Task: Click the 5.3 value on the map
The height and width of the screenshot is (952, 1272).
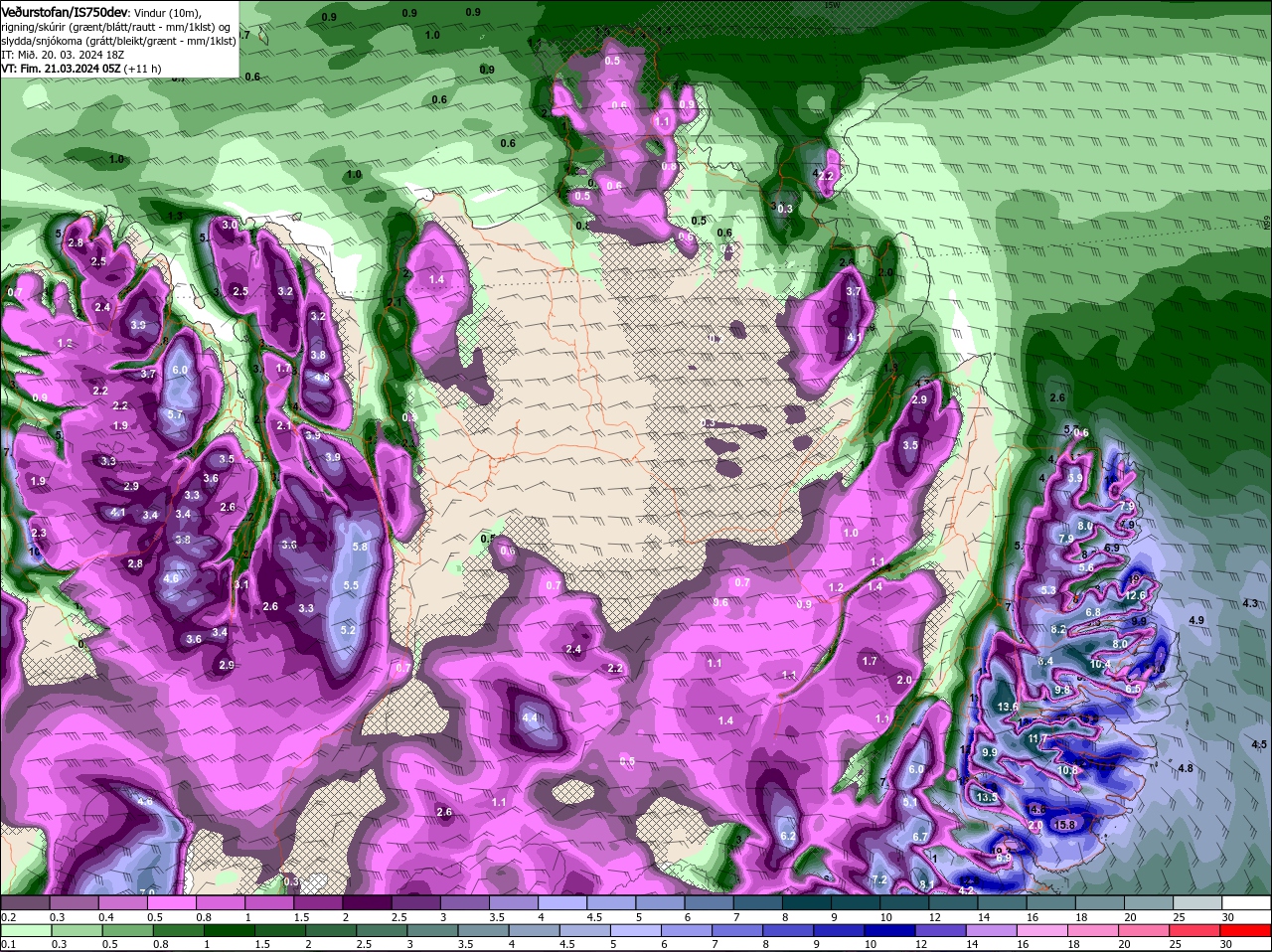Action: (1048, 590)
